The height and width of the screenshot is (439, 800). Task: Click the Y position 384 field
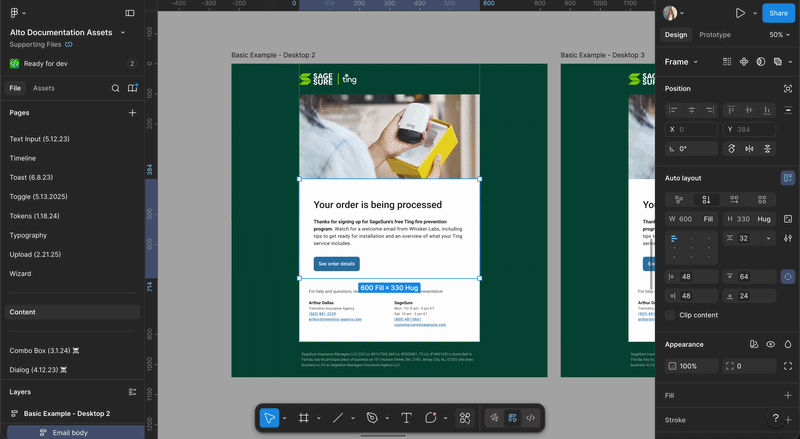coord(749,130)
